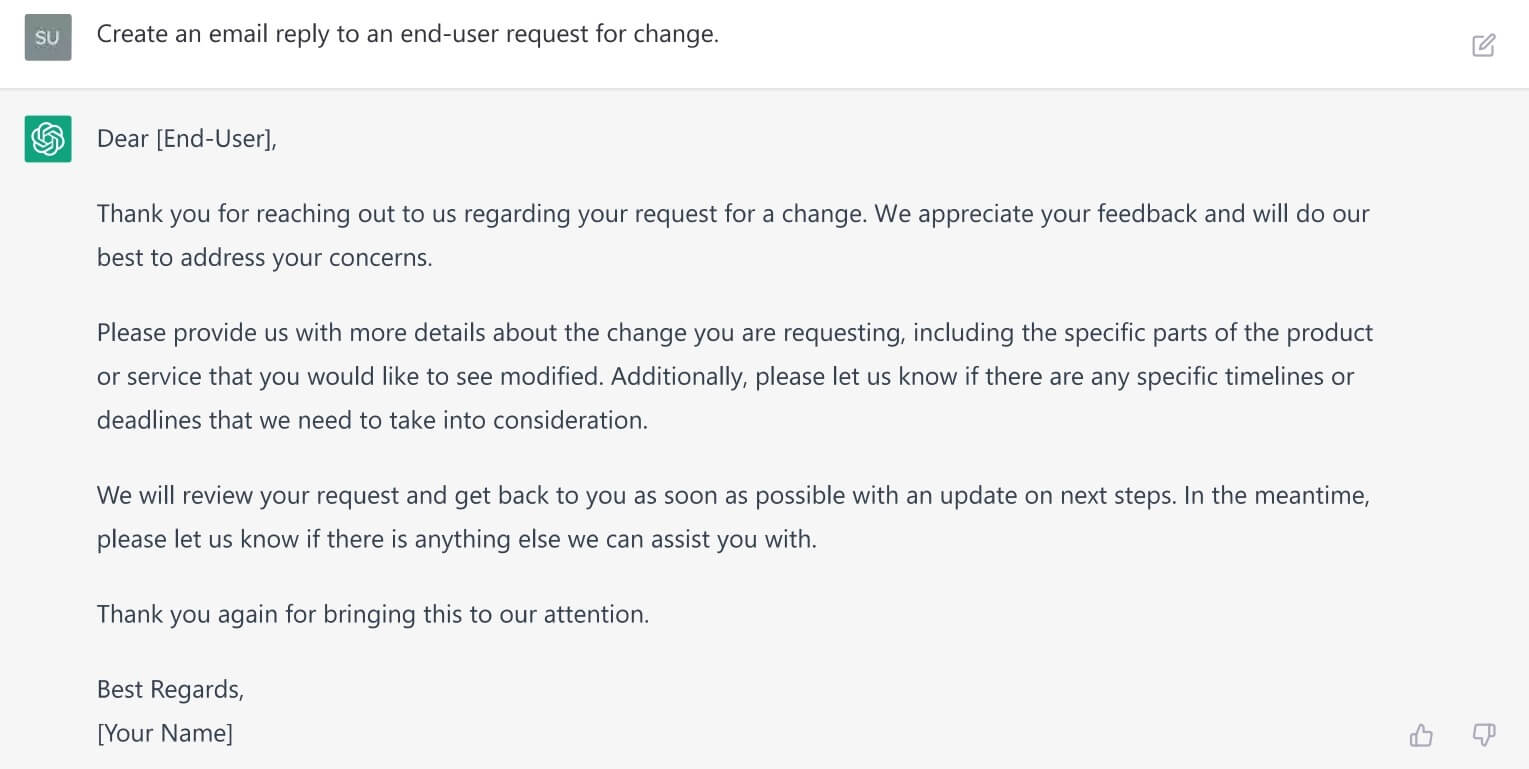Click the "Thank you again for bringing" sentence
1529x769 pixels.
coord(373,614)
